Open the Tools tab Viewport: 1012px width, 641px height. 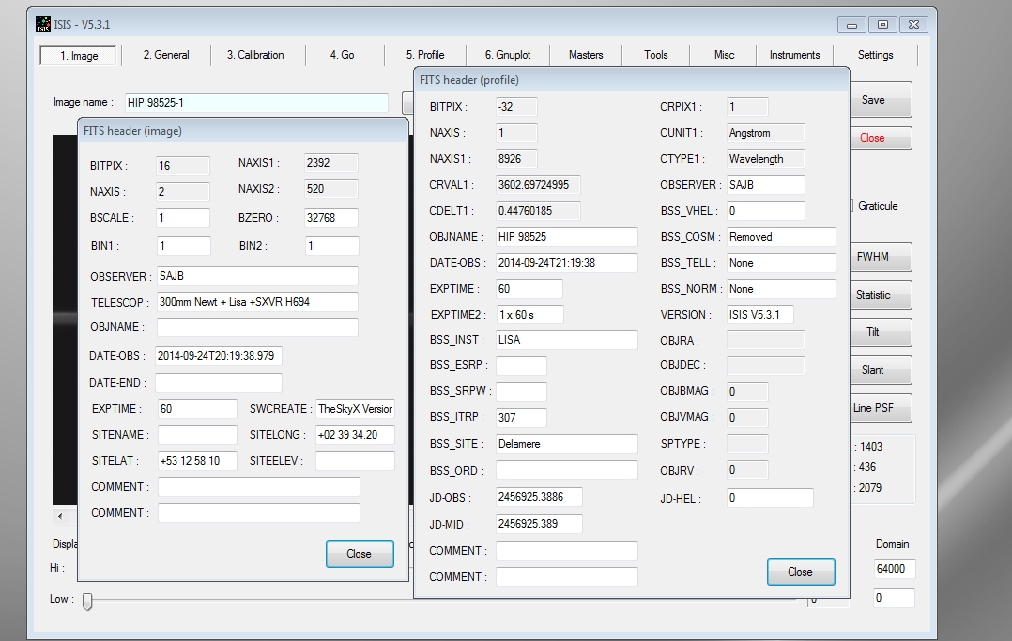click(656, 55)
